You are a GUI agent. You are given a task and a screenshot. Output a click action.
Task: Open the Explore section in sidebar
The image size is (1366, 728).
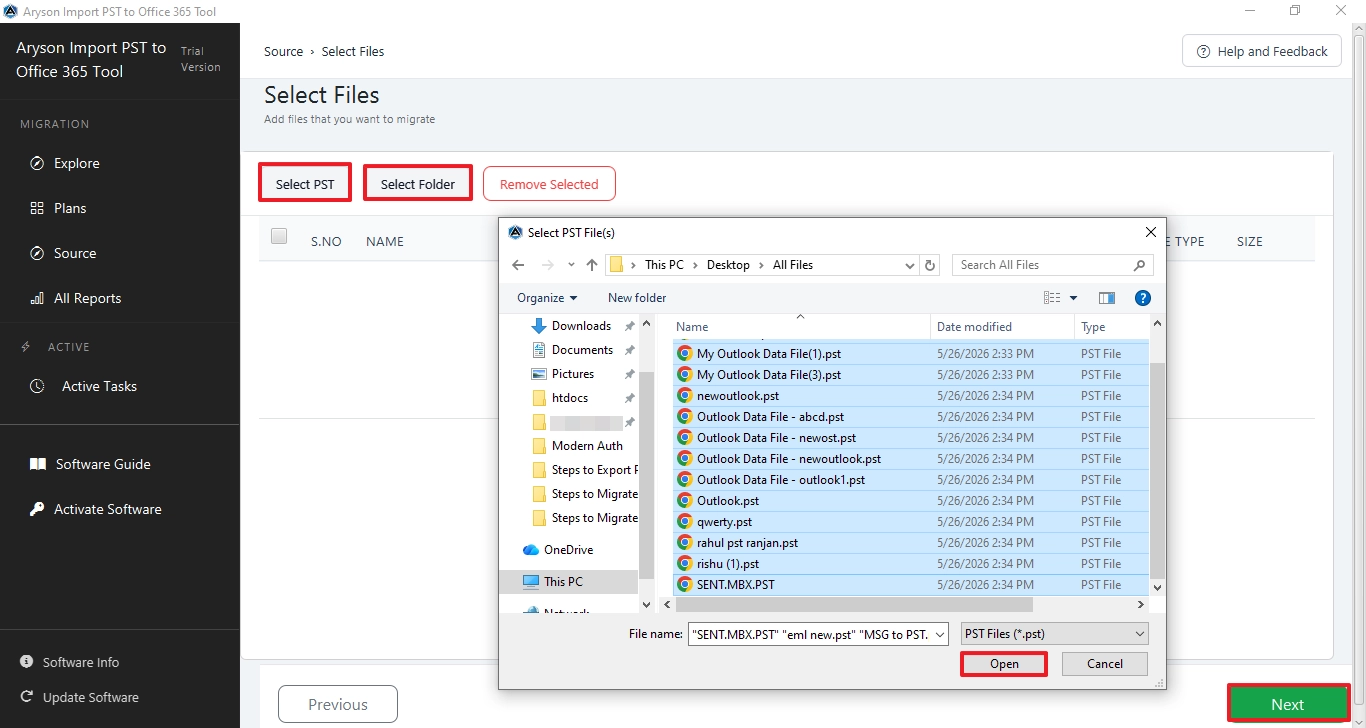click(66, 163)
